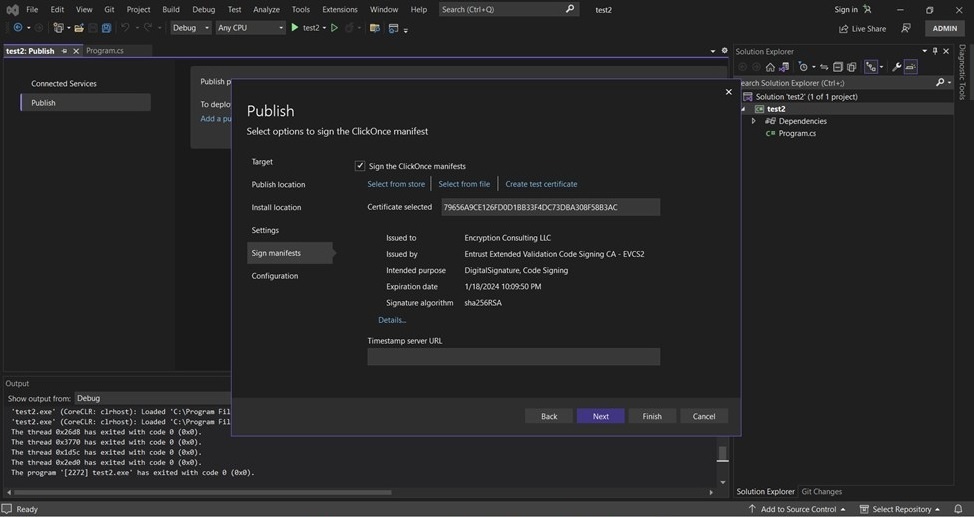This screenshot has width=974, height=517.
Task: Click the Back button
Action: tap(549, 416)
